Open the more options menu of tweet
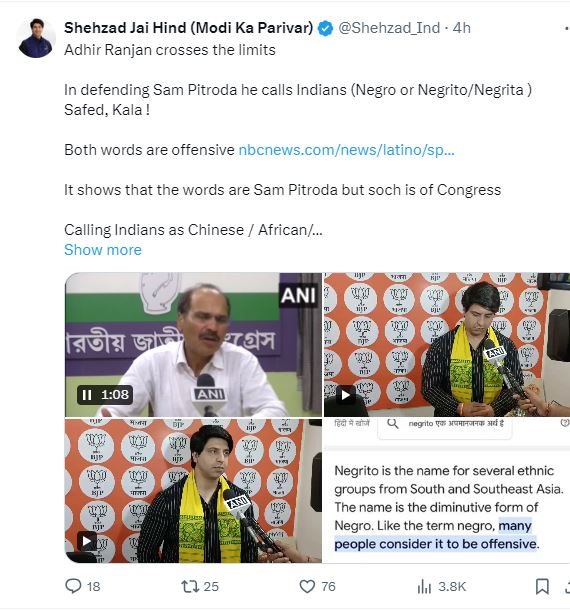 point(566,28)
